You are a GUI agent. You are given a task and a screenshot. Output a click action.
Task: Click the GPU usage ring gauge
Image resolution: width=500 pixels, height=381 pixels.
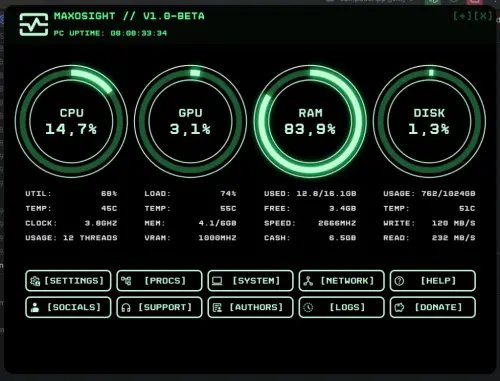pos(190,121)
